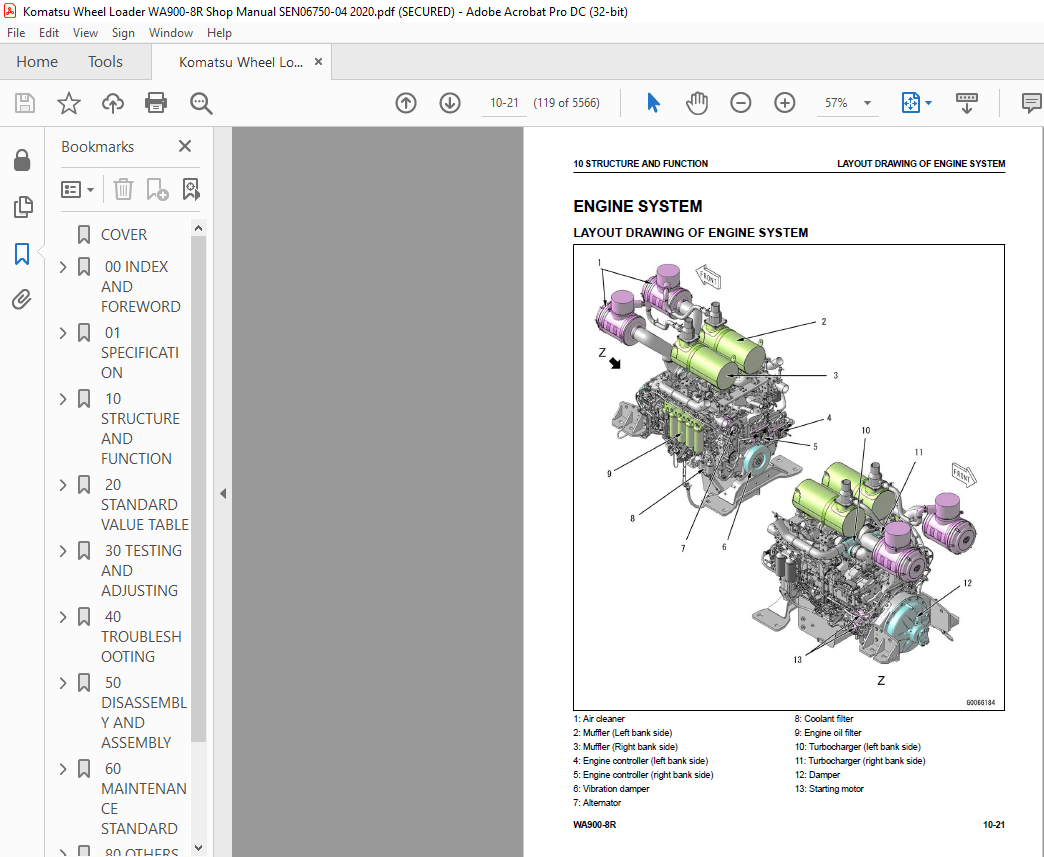The height and width of the screenshot is (857, 1044).
Task: Select the Komatsu Wheel Lo... document tab
Action: click(x=241, y=63)
